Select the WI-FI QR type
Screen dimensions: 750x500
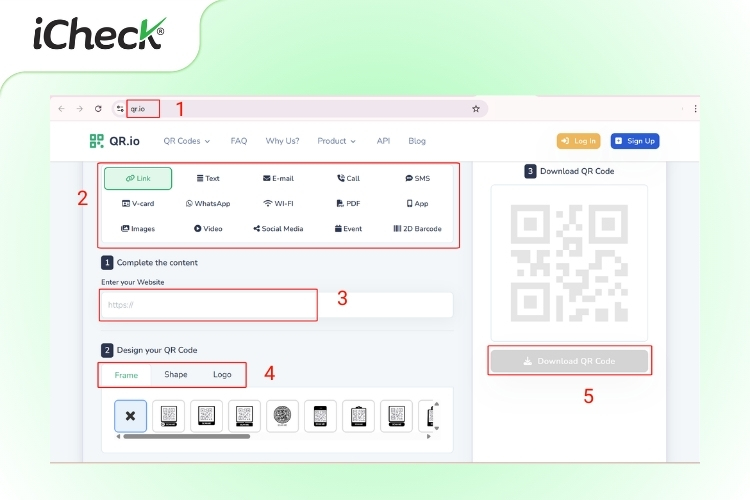coord(278,203)
